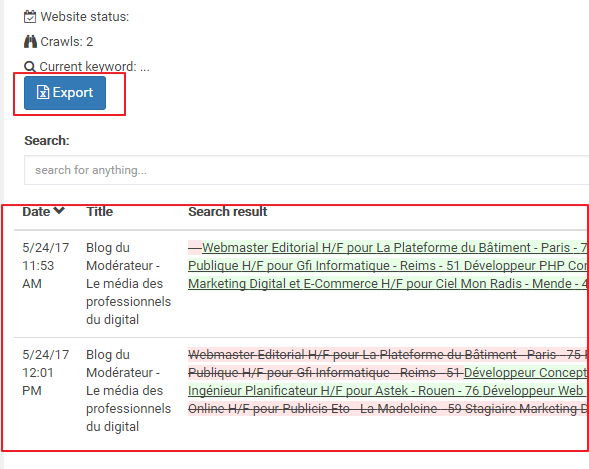The image size is (589, 469).
Task: Click Blog du Modérateur title in second row
Action: pos(128,391)
